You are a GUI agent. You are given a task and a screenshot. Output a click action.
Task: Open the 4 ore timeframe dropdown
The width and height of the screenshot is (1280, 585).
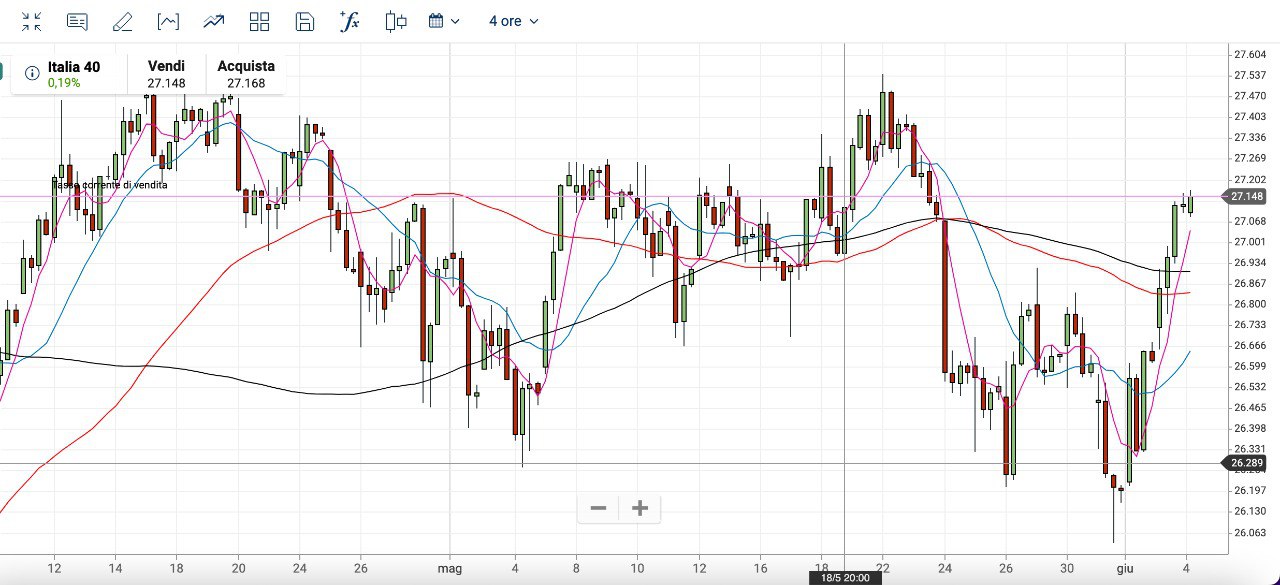513,21
